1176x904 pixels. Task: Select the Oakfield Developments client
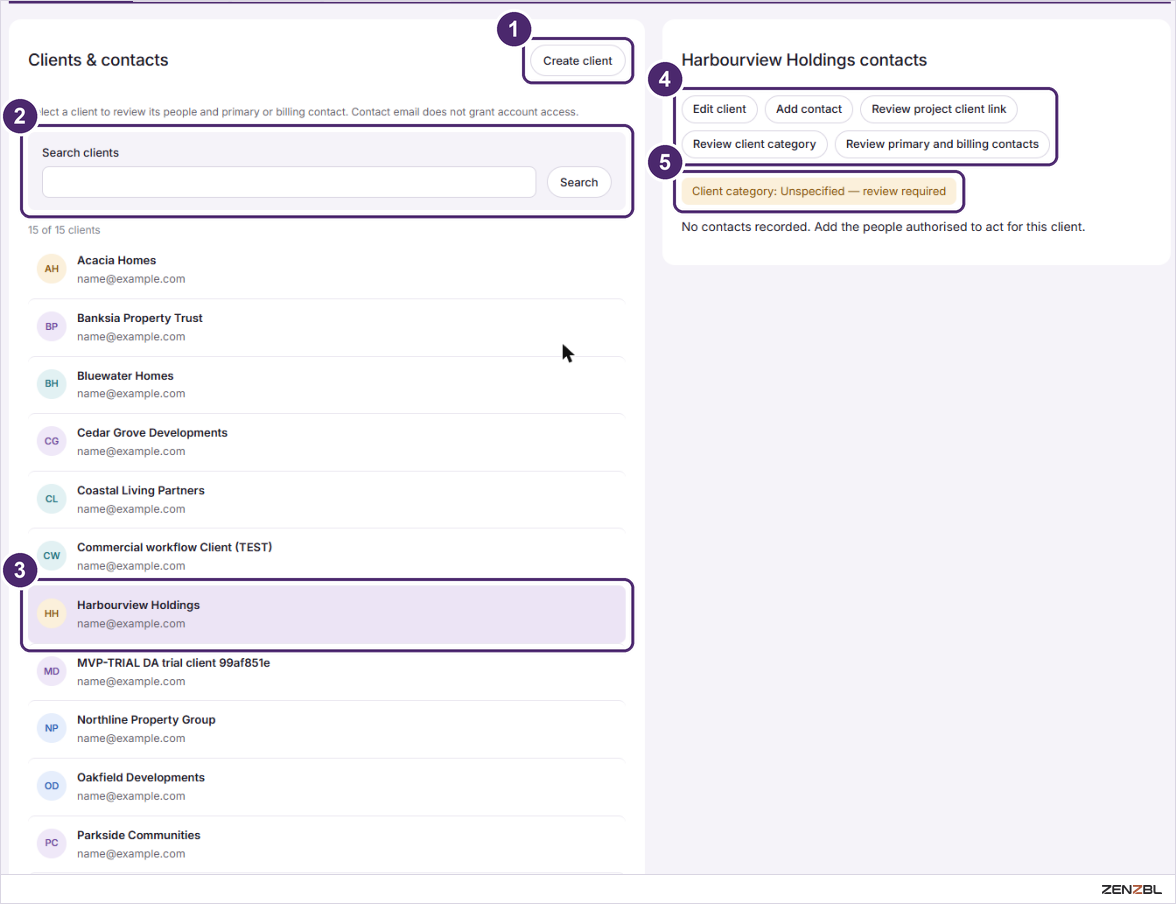pyautogui.click(x=326, y=787)
